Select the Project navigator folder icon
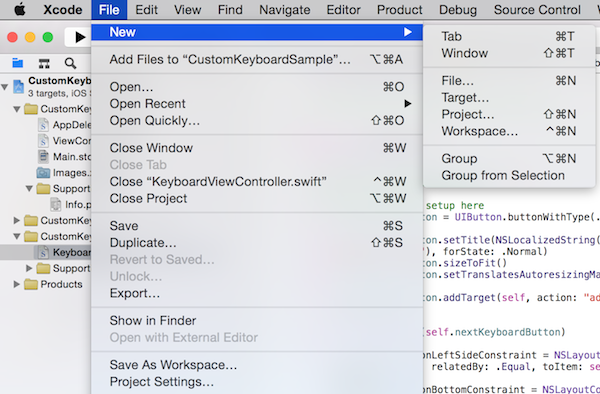 click(18, 63)
